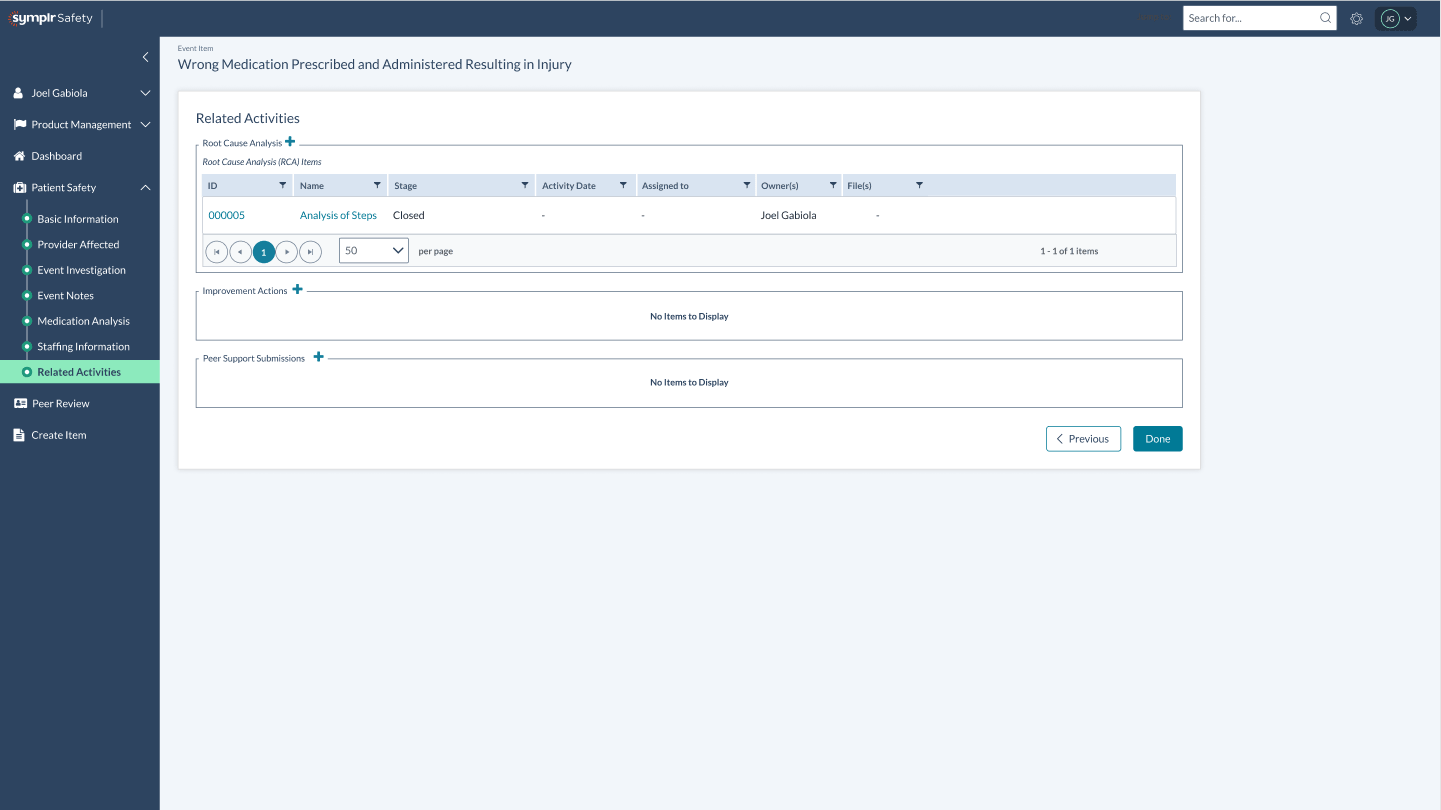Viewport: 1441px width, 810px height.
Task: Open the 50 per page dropdown
Action: pos(374,251)
